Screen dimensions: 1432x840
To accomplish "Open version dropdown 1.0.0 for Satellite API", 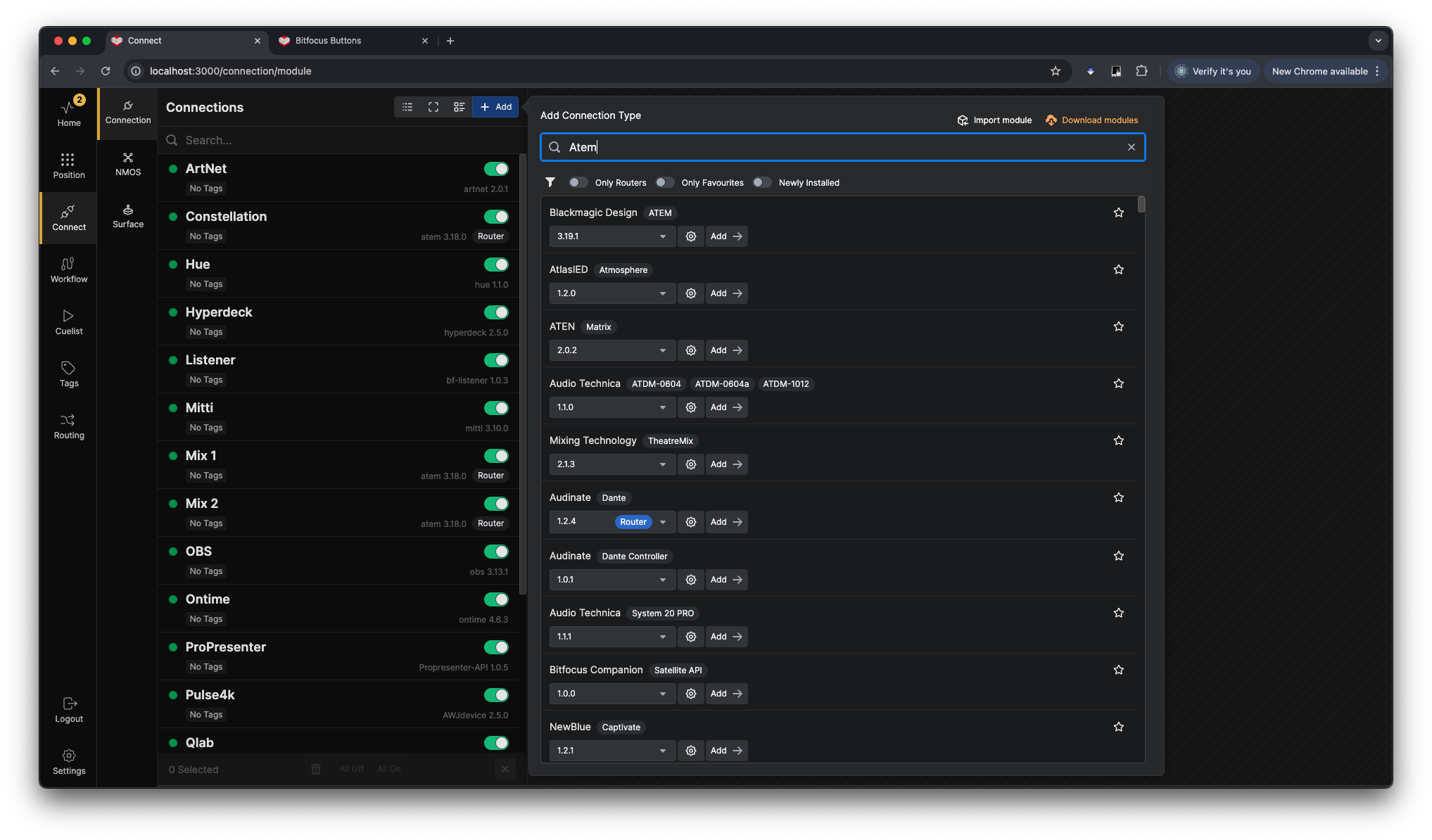I will pos(612,694).
